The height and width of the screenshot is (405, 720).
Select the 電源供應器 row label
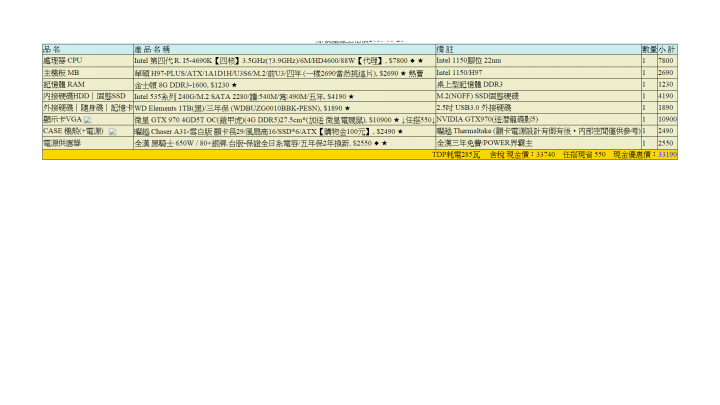pyautogui.click(x=62, y=143)
